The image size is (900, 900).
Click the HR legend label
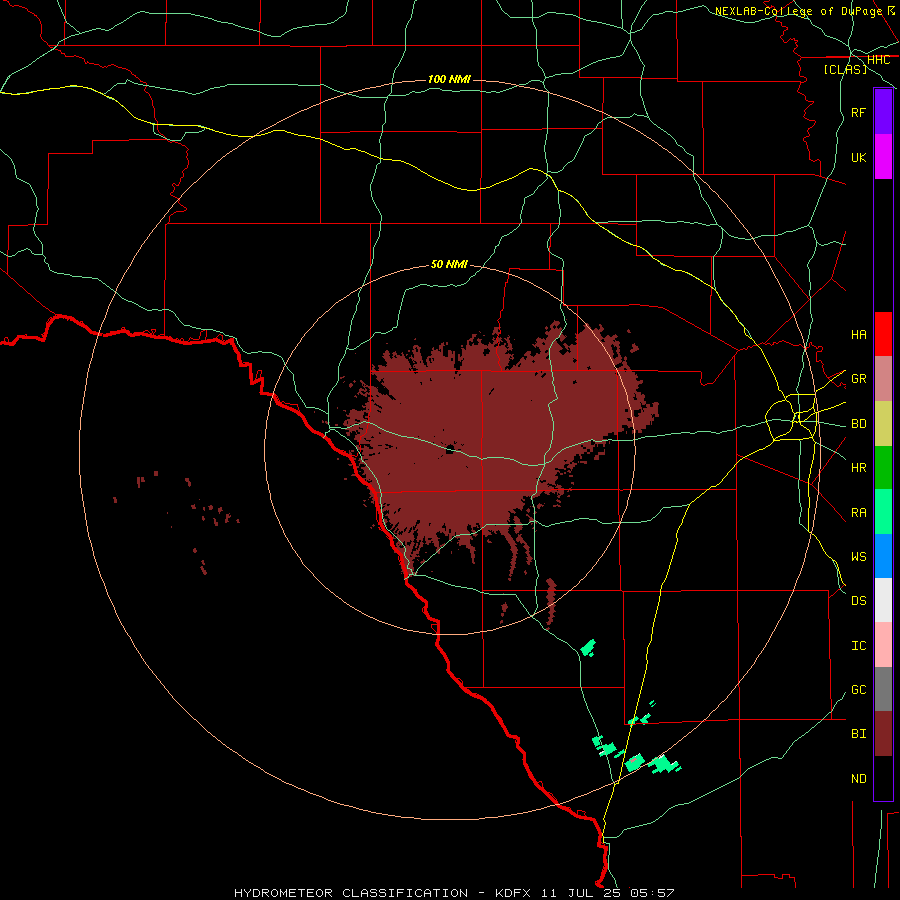coord(858,468)
